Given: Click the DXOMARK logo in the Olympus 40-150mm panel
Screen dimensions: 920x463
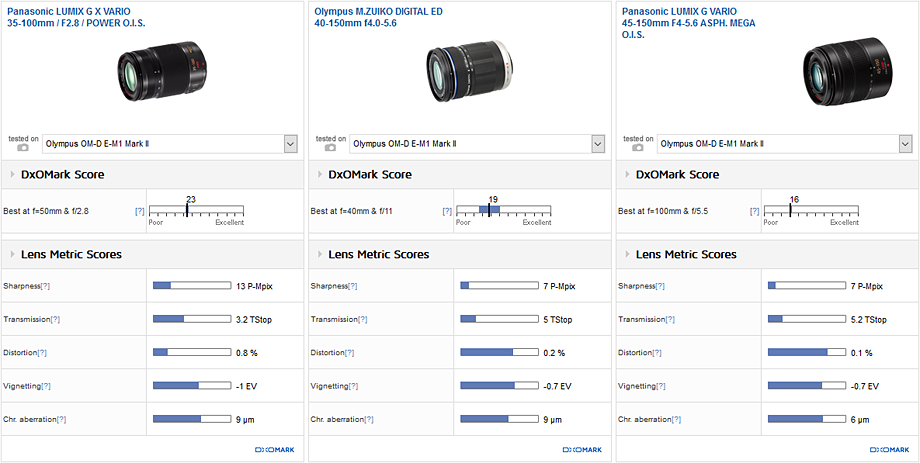Looking at the screenshot, I should point(582,450).
